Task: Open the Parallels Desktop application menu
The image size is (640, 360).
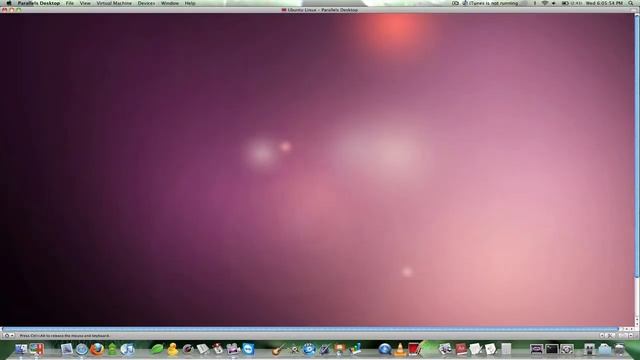Action: point(39,3)
